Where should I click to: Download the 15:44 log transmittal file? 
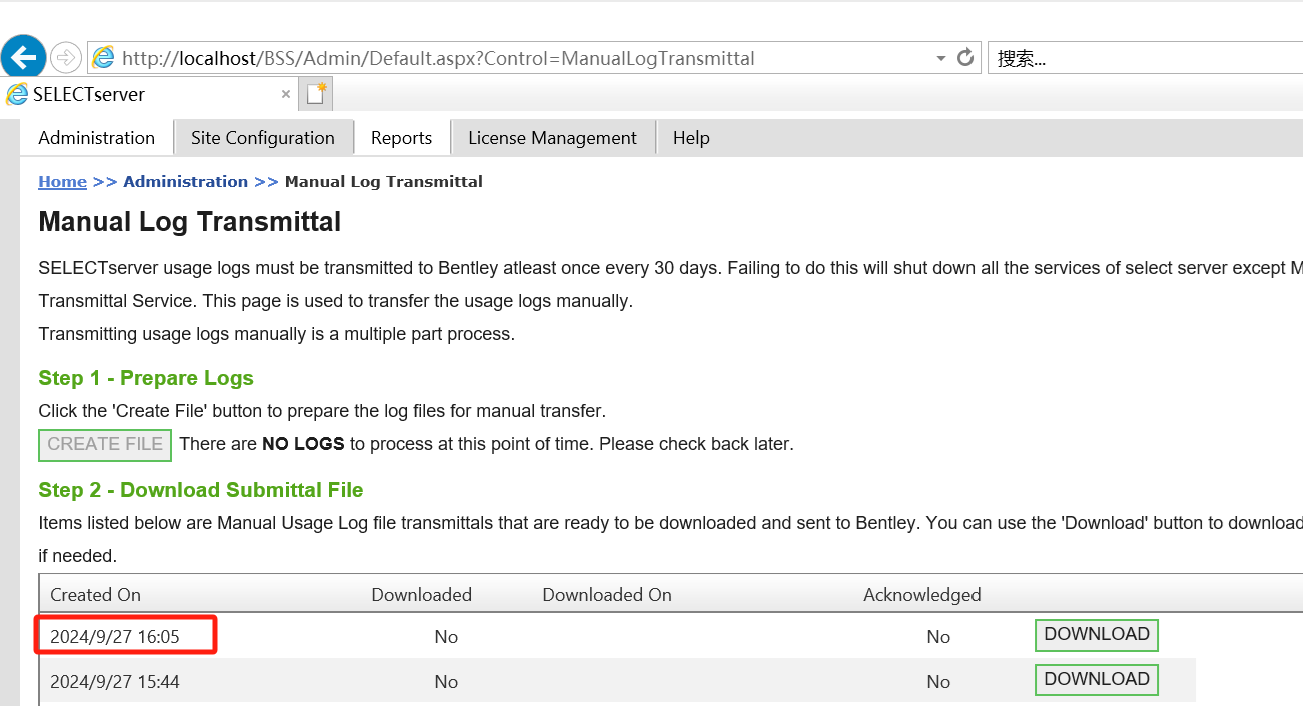1096,679
